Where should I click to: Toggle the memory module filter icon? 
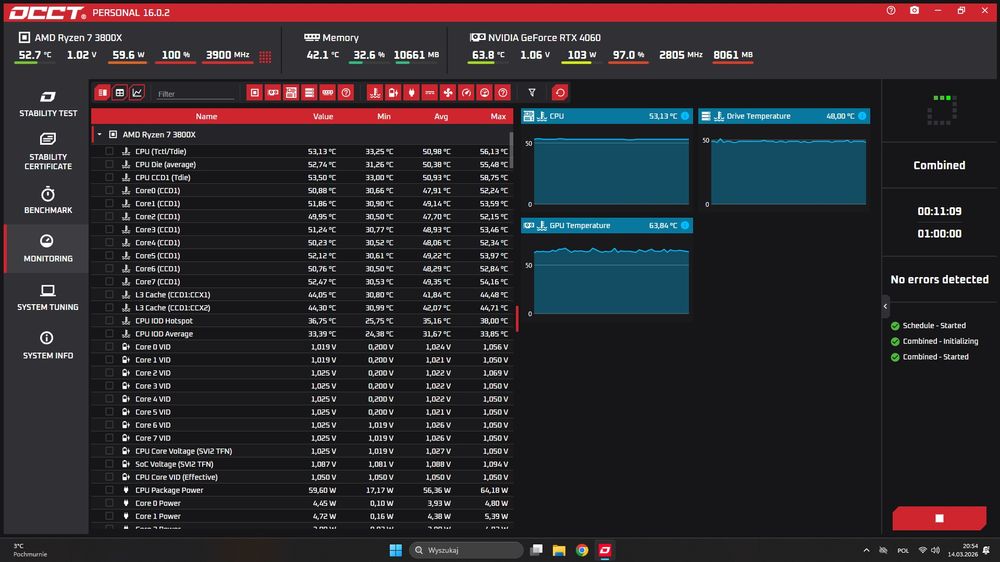tap(328, 93)
